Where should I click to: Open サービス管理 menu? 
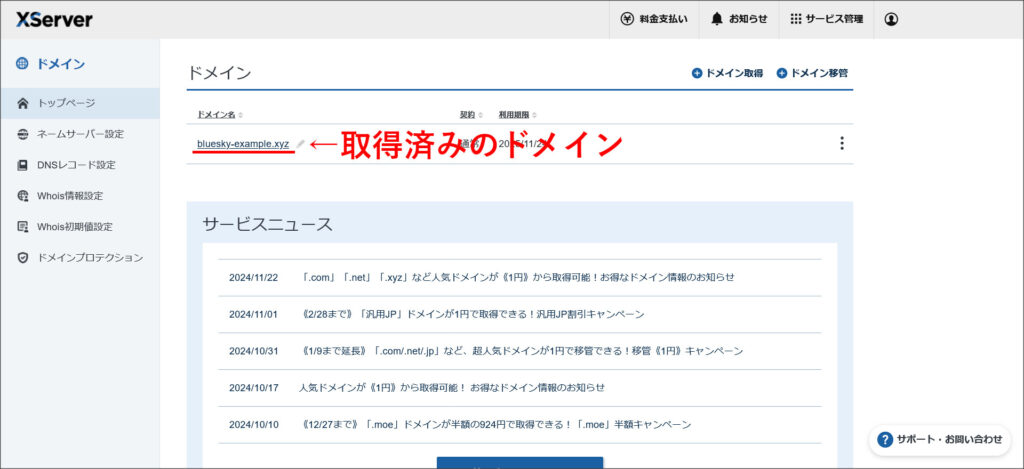pos(826,20)
